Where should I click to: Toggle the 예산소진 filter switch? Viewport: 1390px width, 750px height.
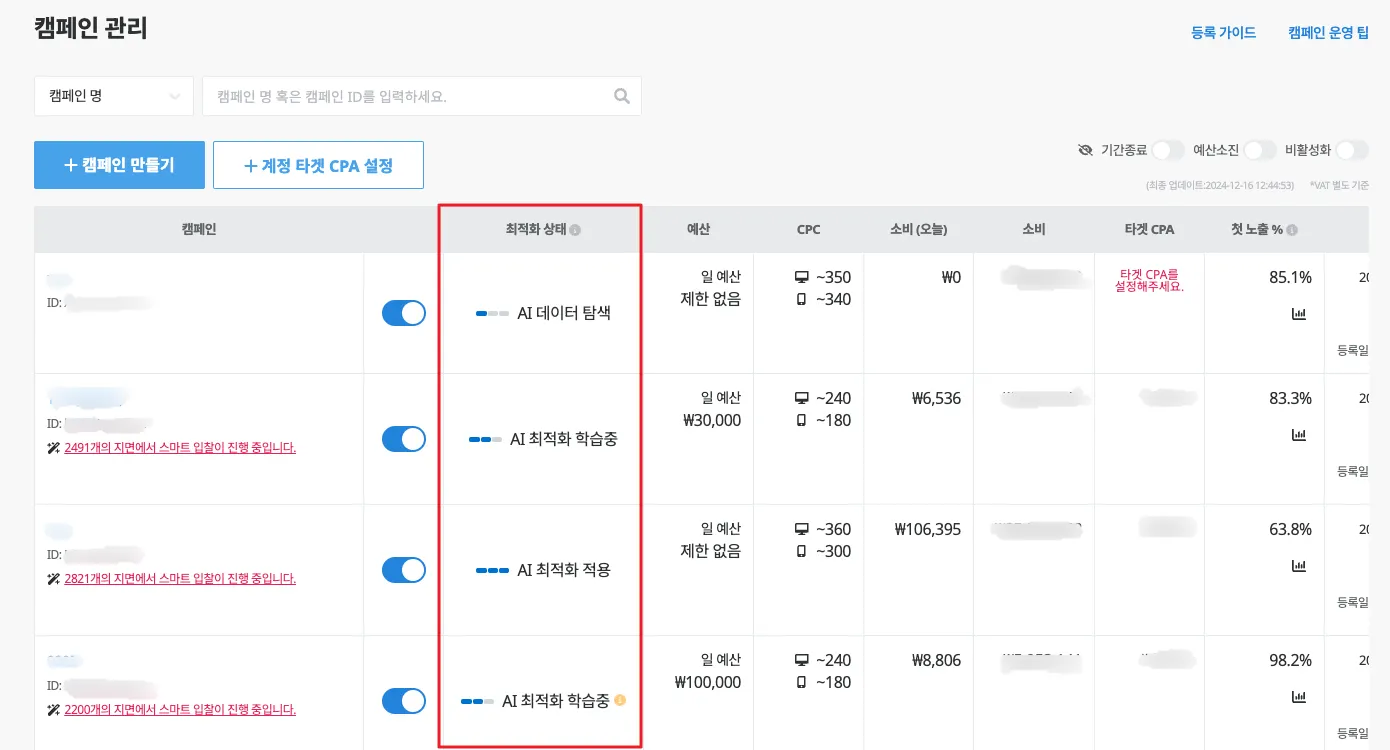[x=1259, y=150]
